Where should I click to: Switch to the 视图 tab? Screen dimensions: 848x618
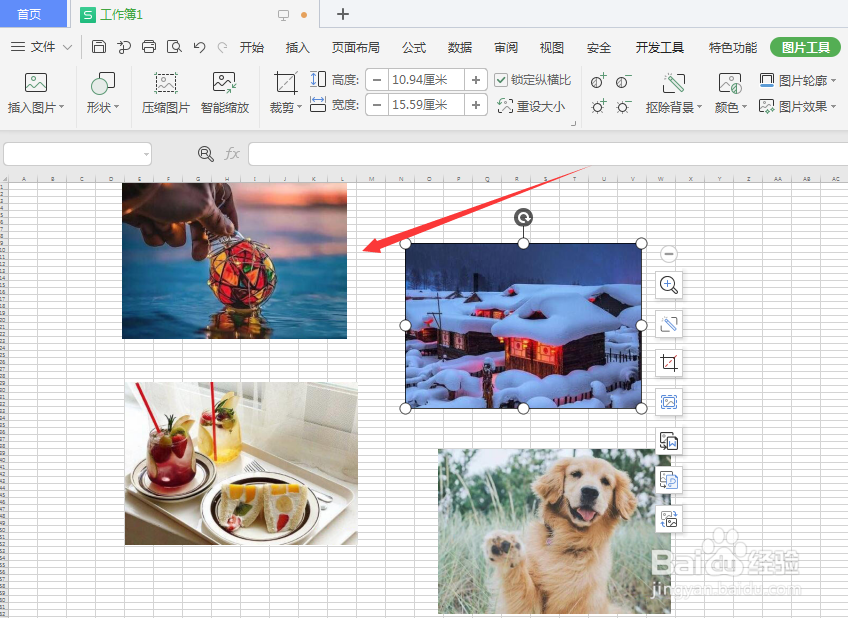pos(552,48)
